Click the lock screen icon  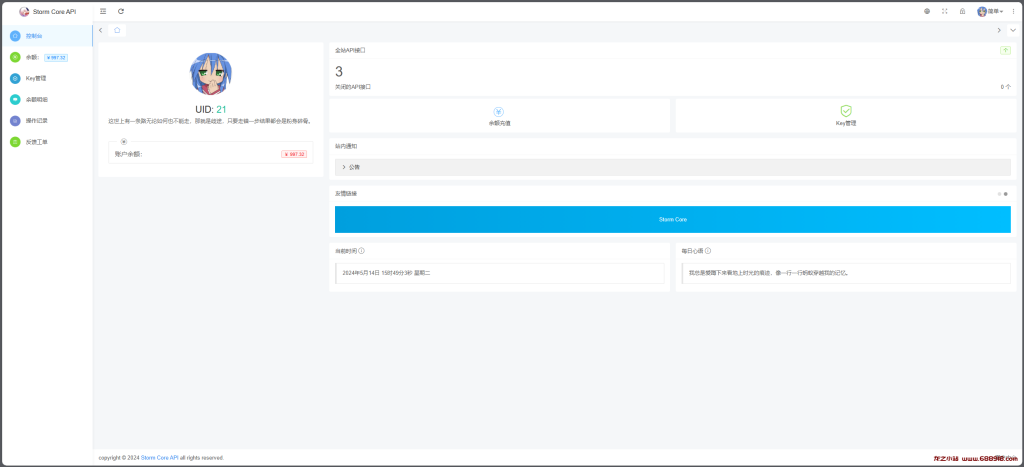pos(962,11)
